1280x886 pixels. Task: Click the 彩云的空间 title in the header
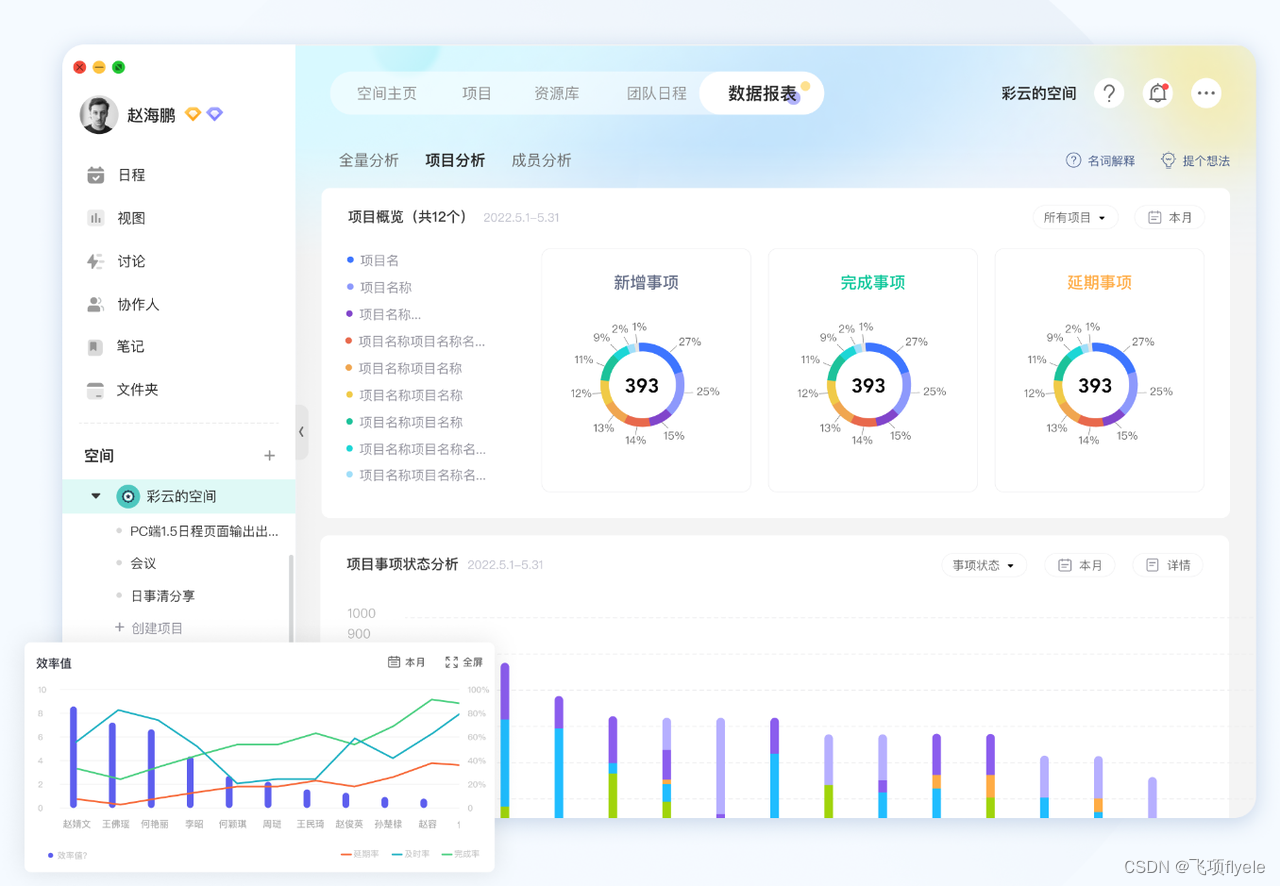[1039, 93]
